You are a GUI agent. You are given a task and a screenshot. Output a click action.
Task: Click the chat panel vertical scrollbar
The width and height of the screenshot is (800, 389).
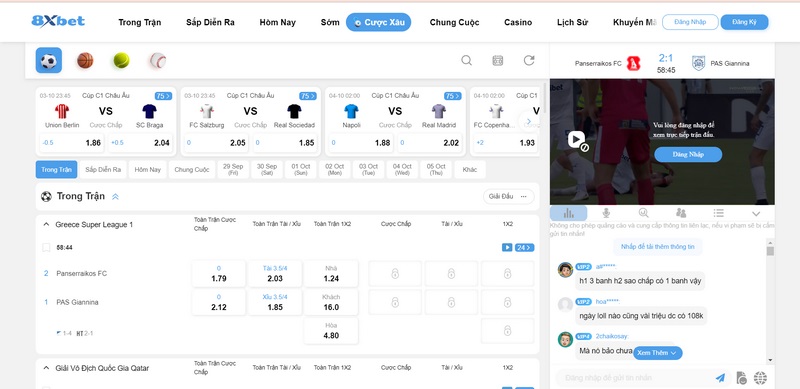coord(770,301)
